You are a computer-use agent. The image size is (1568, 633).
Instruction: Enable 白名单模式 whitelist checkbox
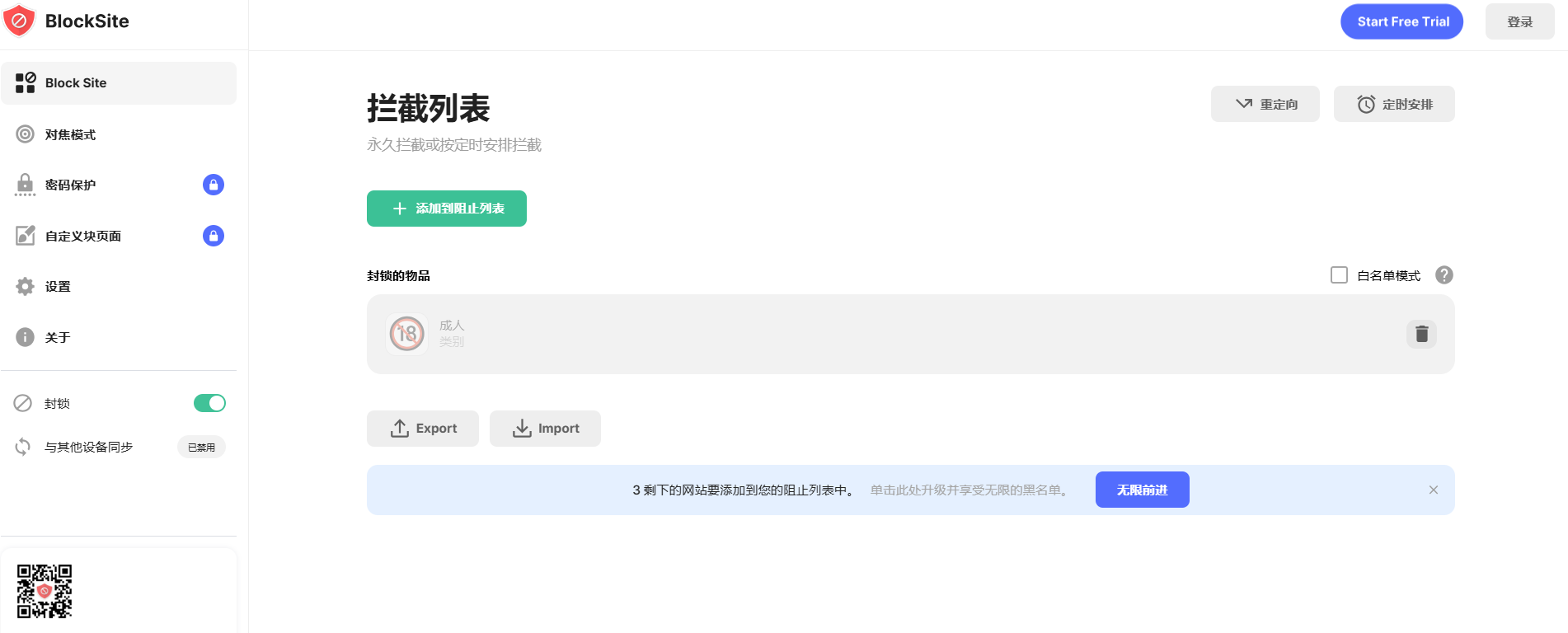pyautogui.click(x=1340, y=275)
